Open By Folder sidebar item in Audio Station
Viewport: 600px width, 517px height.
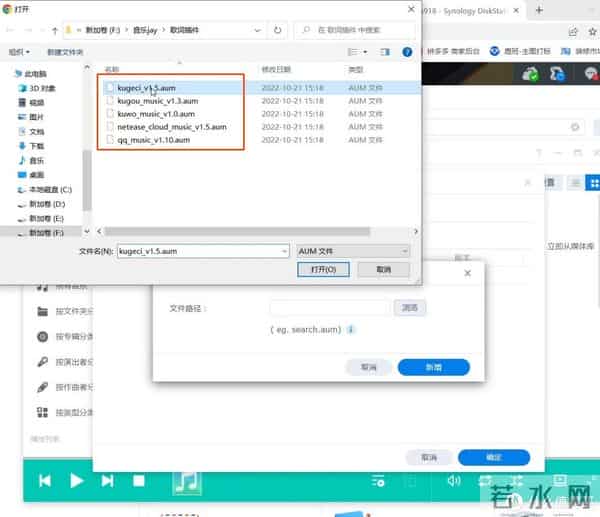tap(65, 311)
